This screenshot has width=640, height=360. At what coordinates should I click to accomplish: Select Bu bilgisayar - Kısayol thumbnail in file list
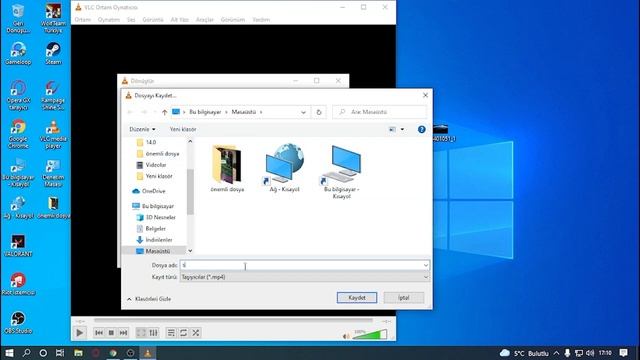(342, 172)
